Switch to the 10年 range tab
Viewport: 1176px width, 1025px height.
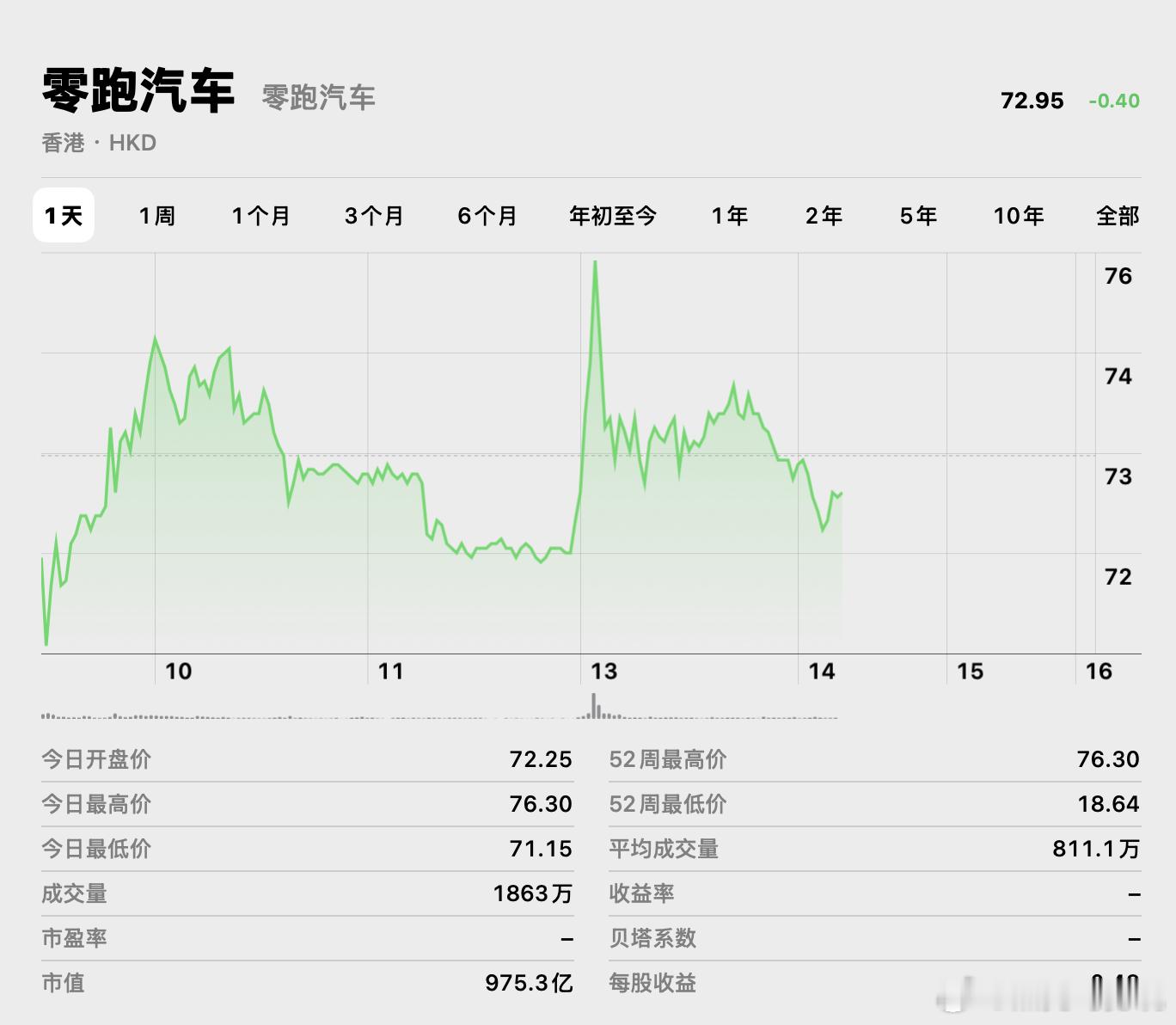click(x=1019, y=216)
